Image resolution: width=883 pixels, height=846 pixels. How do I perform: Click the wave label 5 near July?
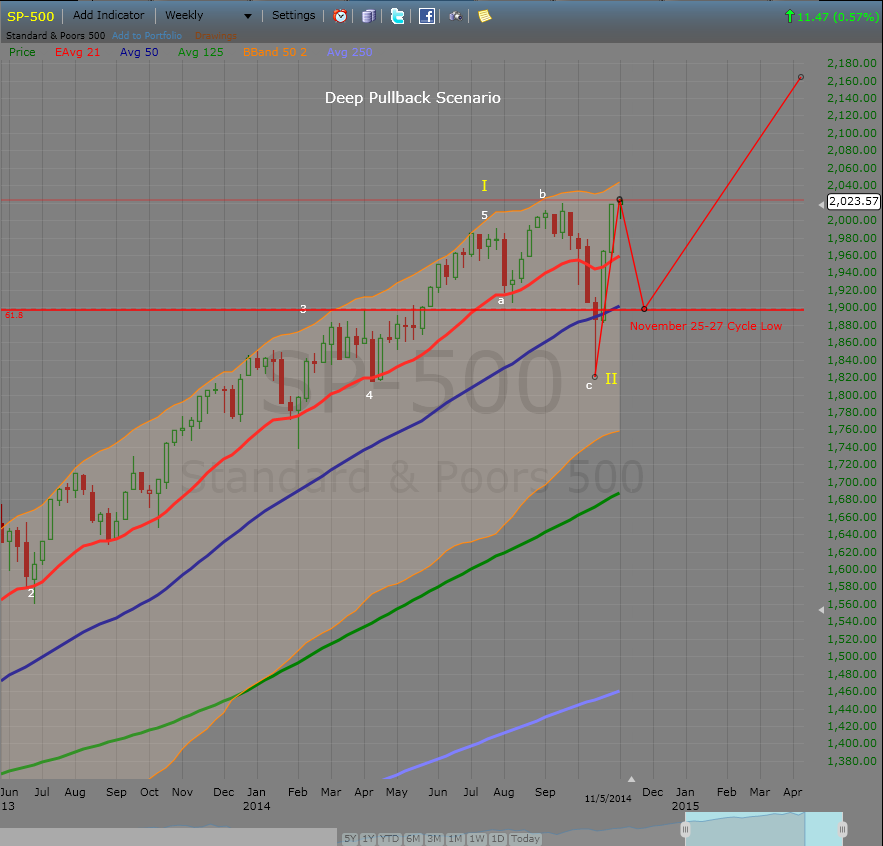click(x=484, y=215)
